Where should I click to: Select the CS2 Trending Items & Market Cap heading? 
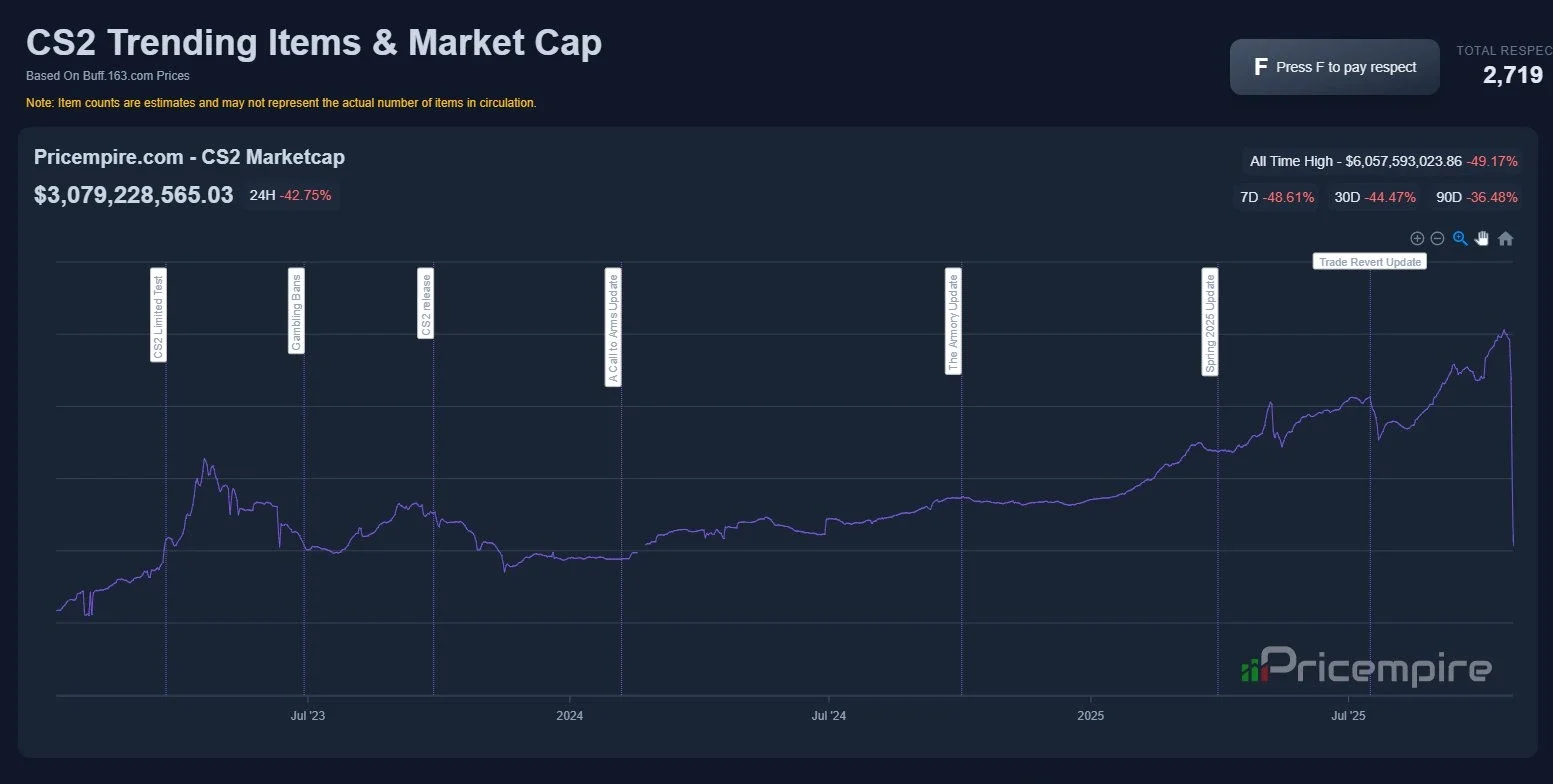[x=313, y=42]
